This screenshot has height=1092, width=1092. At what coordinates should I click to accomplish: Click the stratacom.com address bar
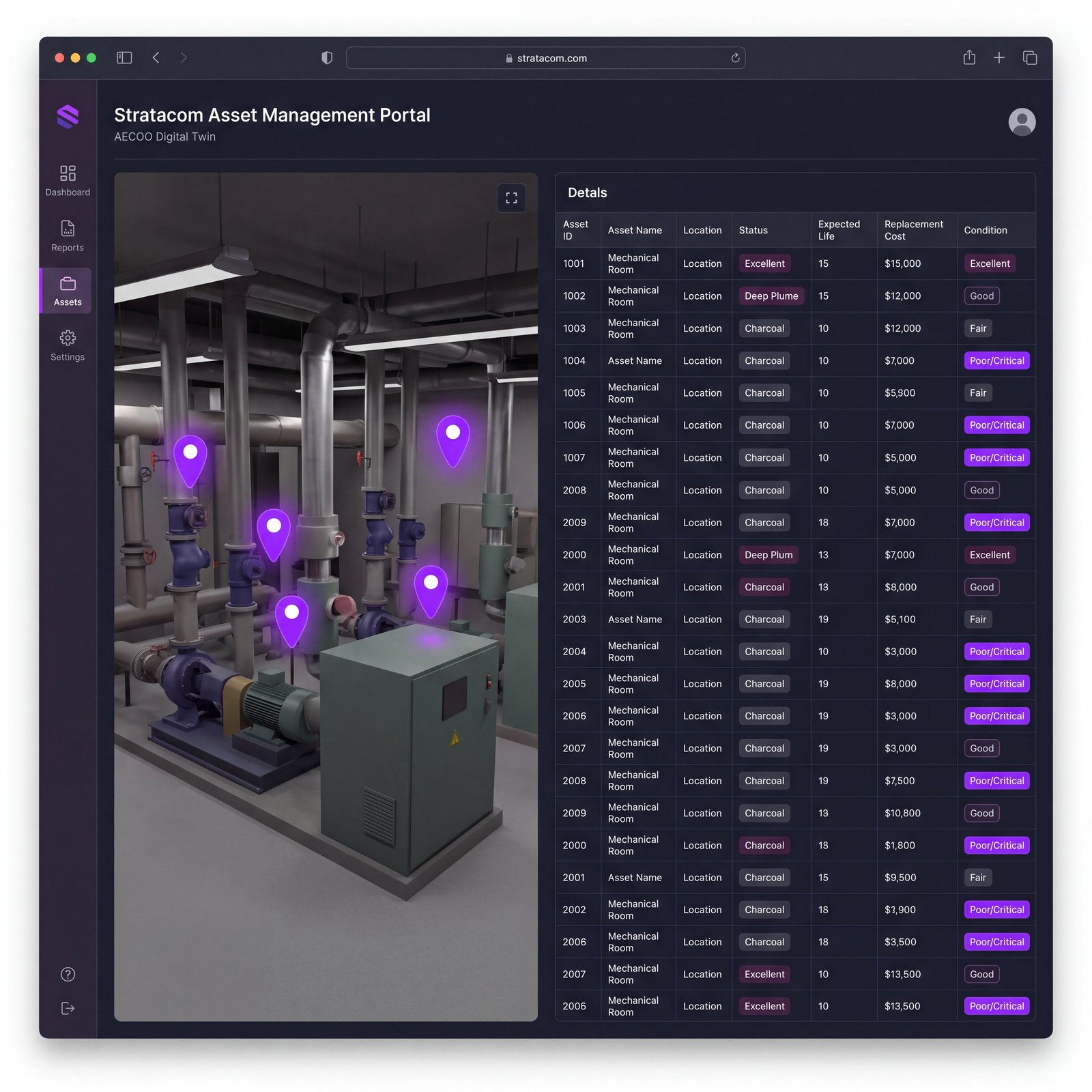(x=545, y=58)
